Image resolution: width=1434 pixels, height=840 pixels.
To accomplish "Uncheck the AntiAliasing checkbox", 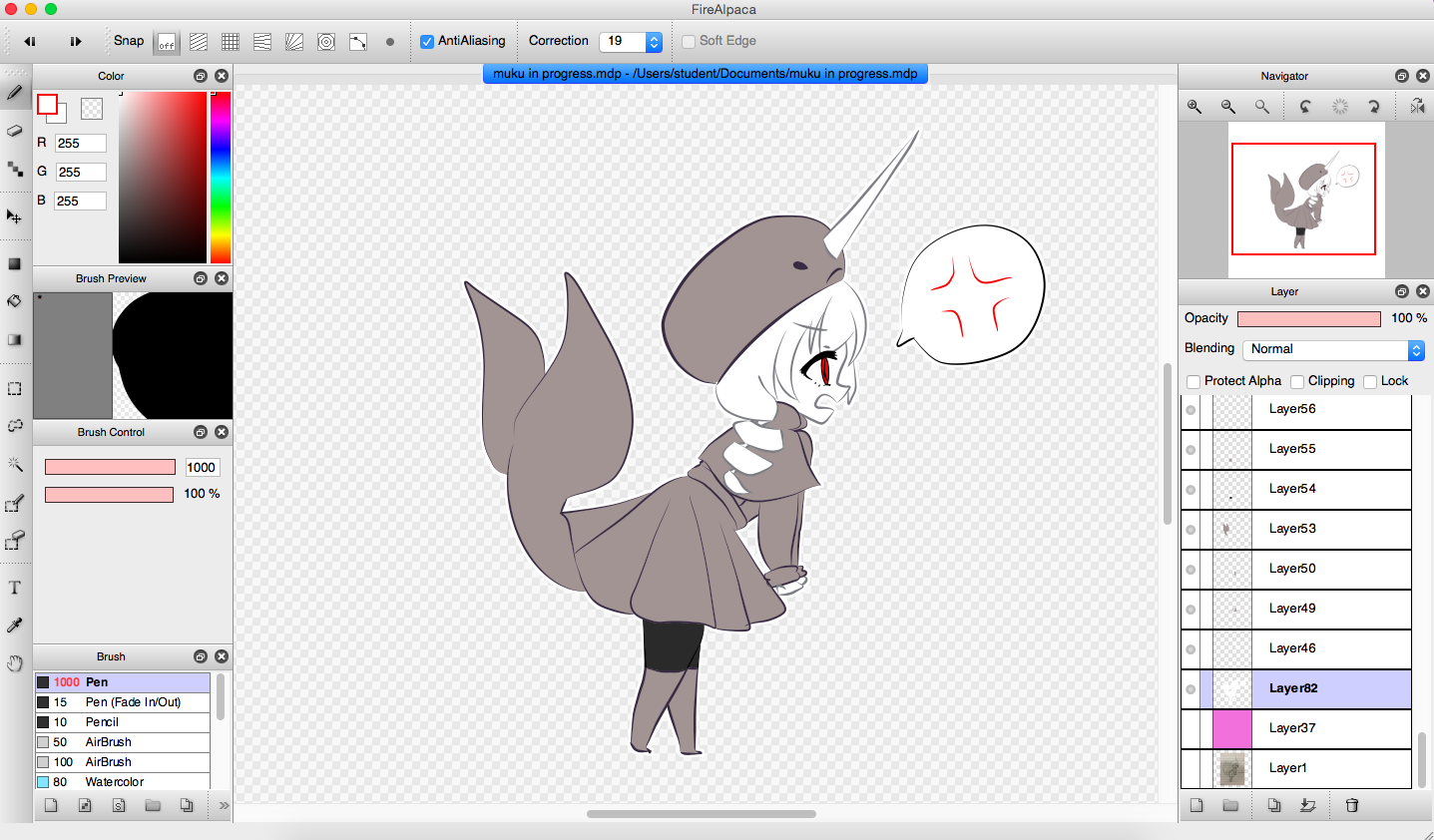I will [x=427, y=42].
